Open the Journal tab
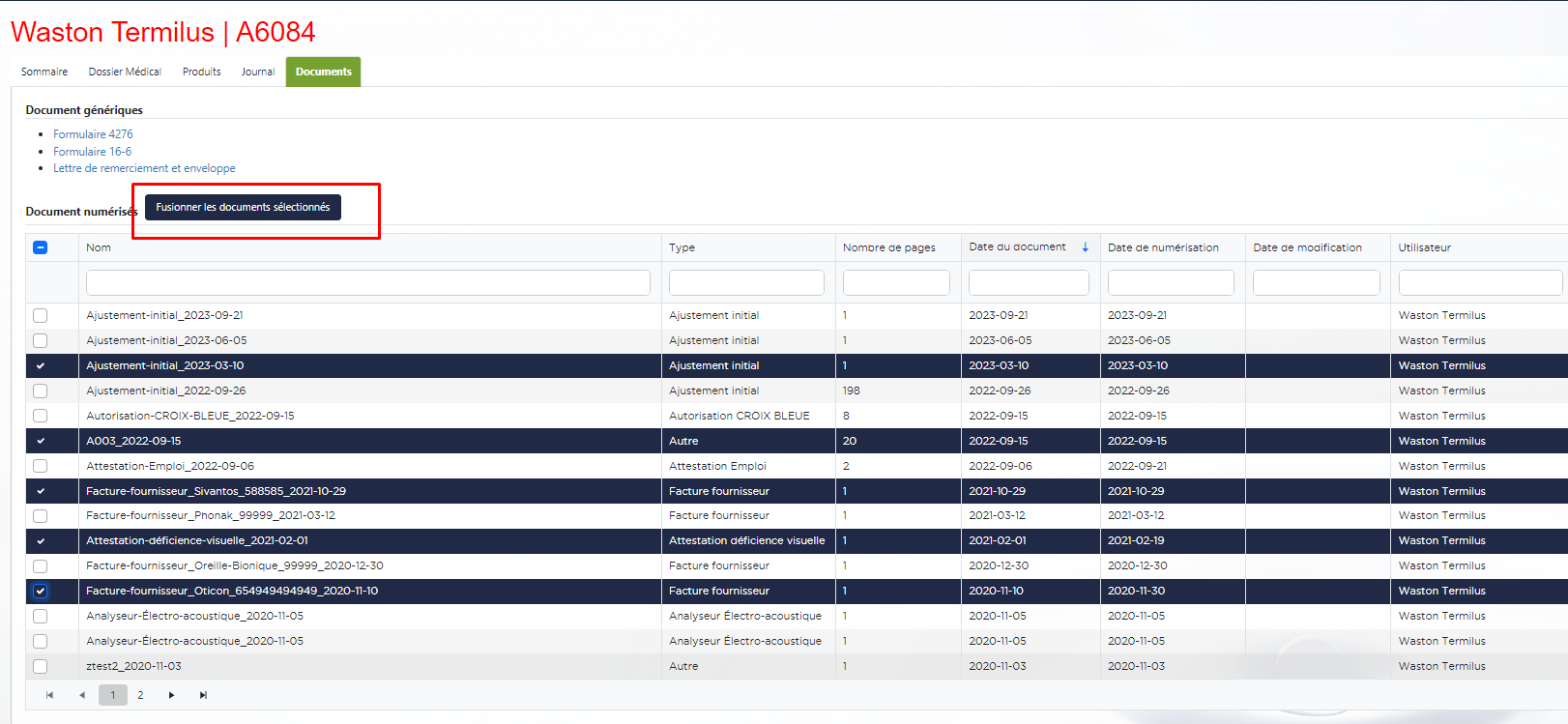 pyautogui.click(x=258, y=72)
